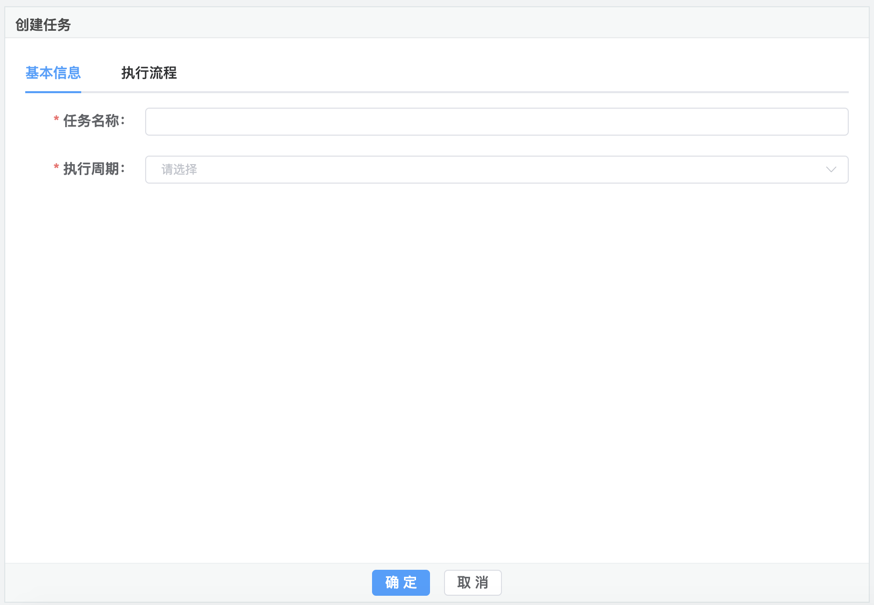The height and width of the screenshot is (605, 874).
Task: Select the 任务名称 field label
Action: click(x=94, y=120)
